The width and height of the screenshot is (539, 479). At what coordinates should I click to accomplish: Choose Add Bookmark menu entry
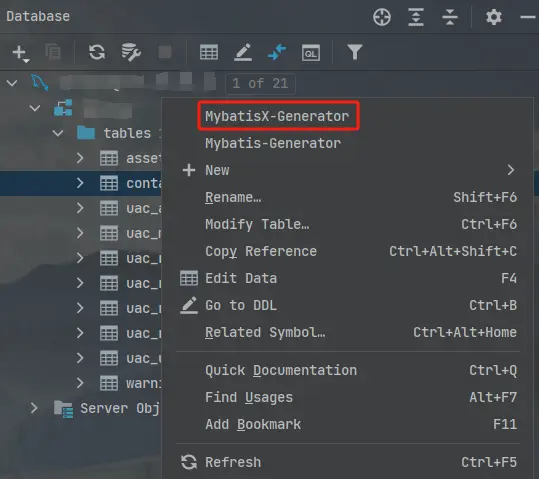pyautogui.click(x=348, y=424)
